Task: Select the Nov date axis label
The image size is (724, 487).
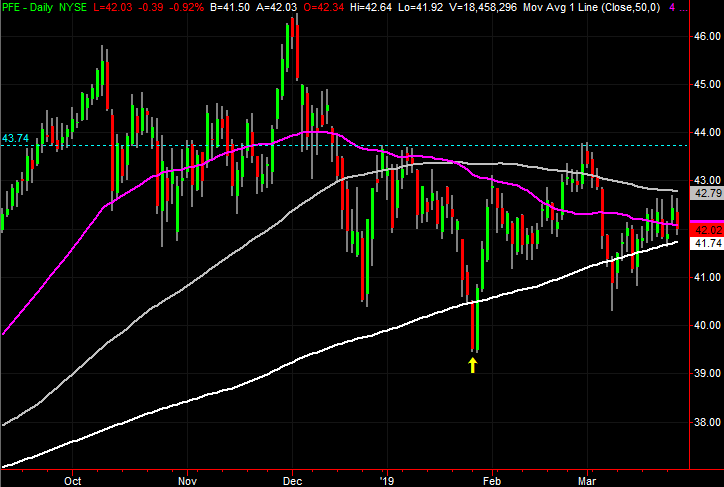Action: click(x=187, y=481)
